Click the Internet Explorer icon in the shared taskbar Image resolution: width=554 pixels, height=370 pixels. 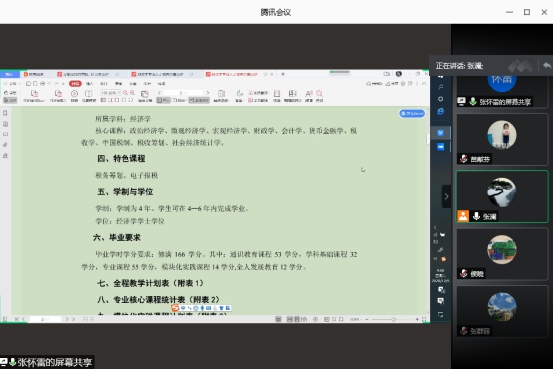pyautogui.click(x=440, y=111)
